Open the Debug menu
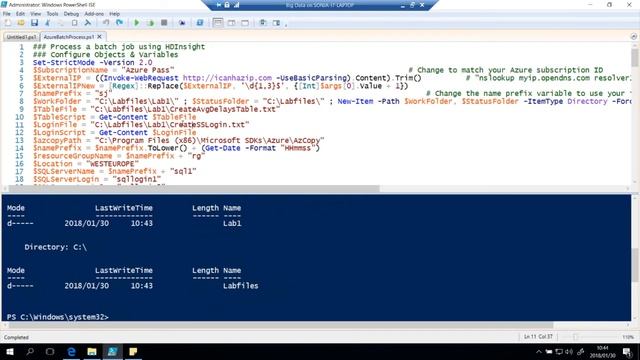The height and width of the screenshot is (360, 640). [71, 14]
